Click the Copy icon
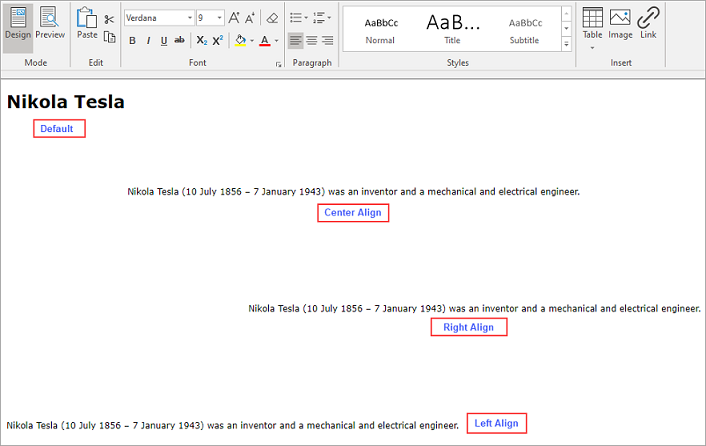 tap(109, 37)
